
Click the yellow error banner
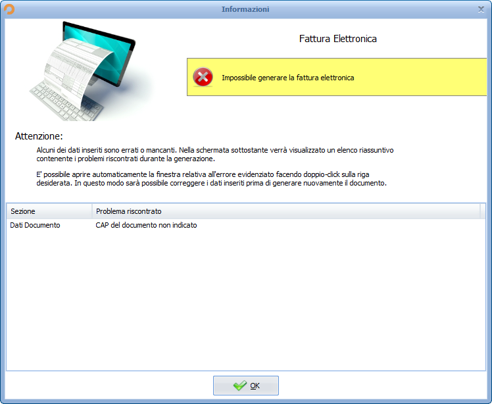337,77
